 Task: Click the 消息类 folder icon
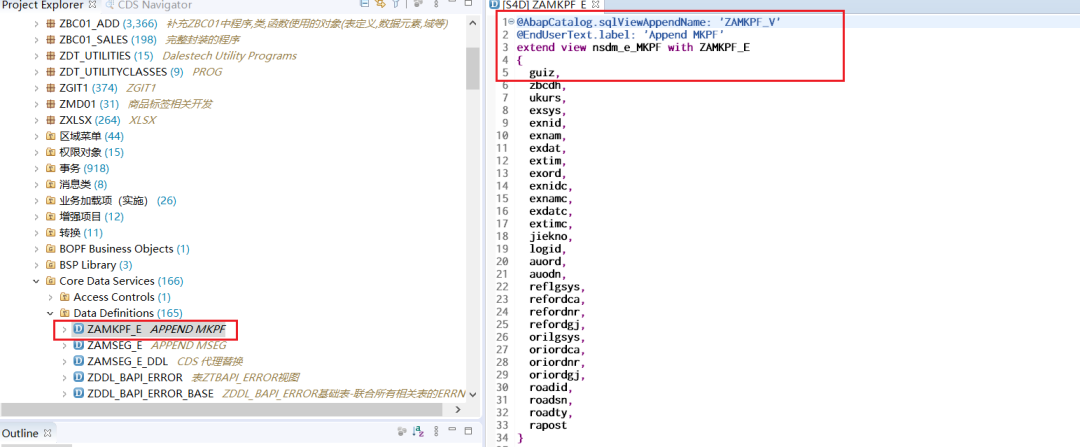click(x=50, y=184)
